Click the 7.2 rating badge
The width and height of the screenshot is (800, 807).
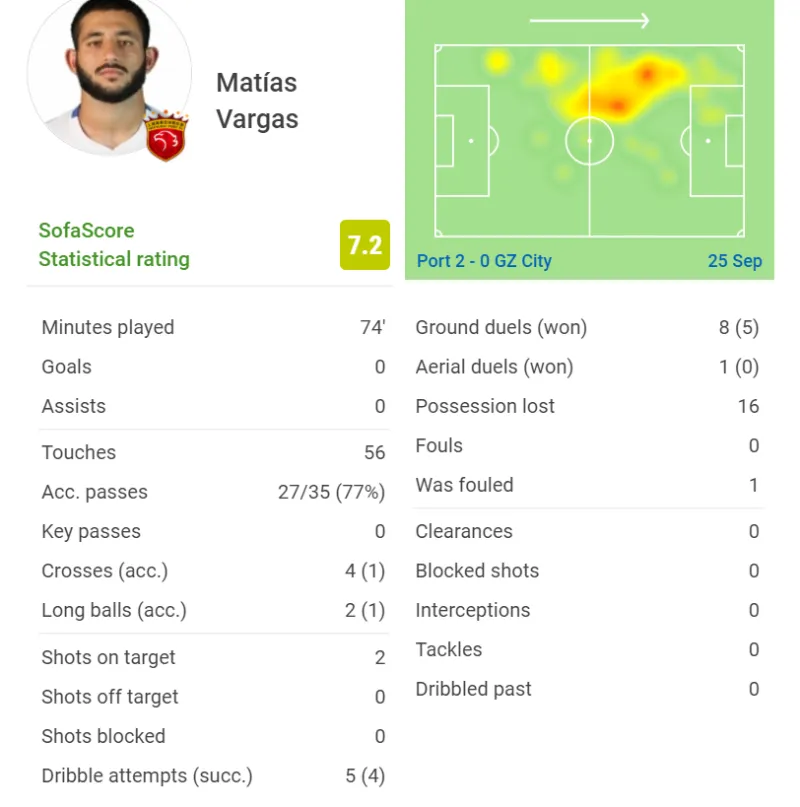point(365,245)
